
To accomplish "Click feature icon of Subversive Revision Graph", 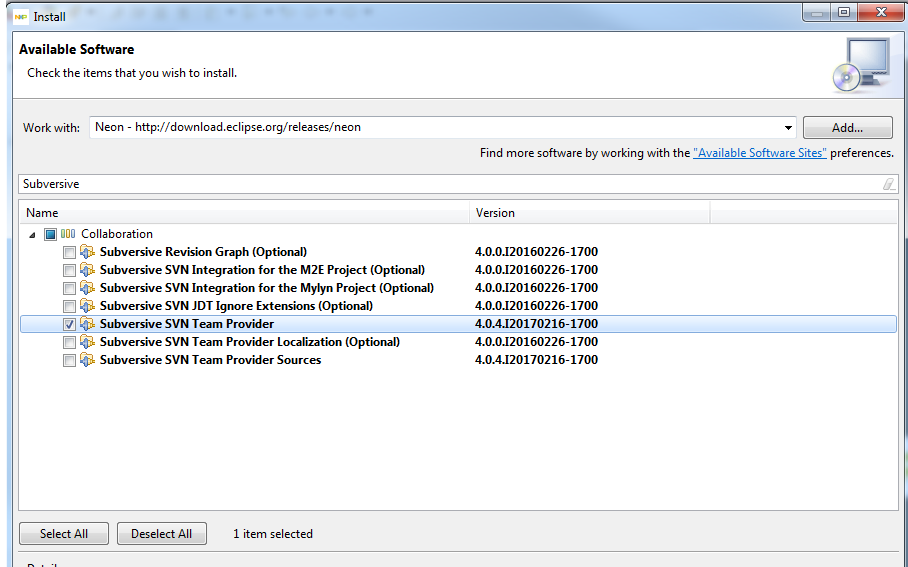I will [x=87, y=252].
